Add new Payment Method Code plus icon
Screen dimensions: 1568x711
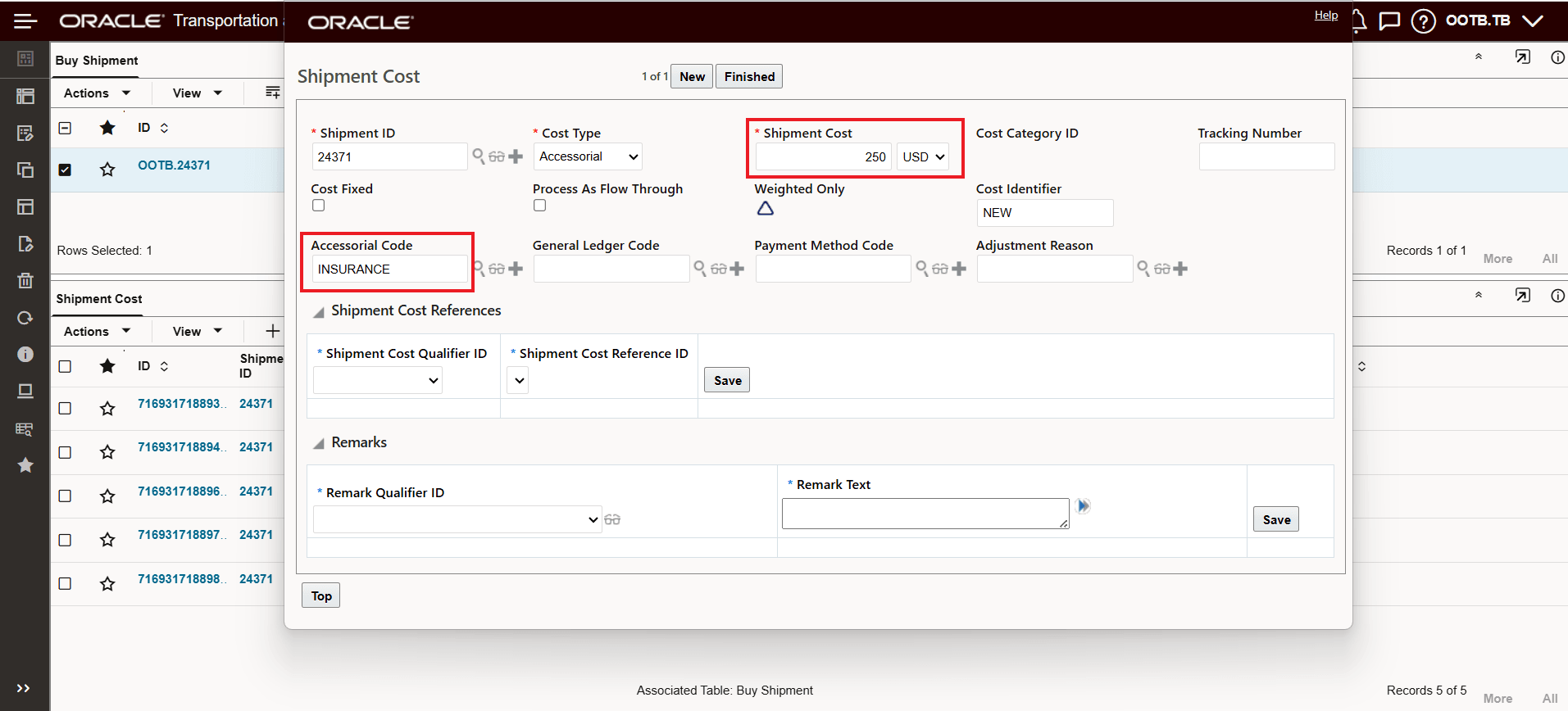[959, 269]
